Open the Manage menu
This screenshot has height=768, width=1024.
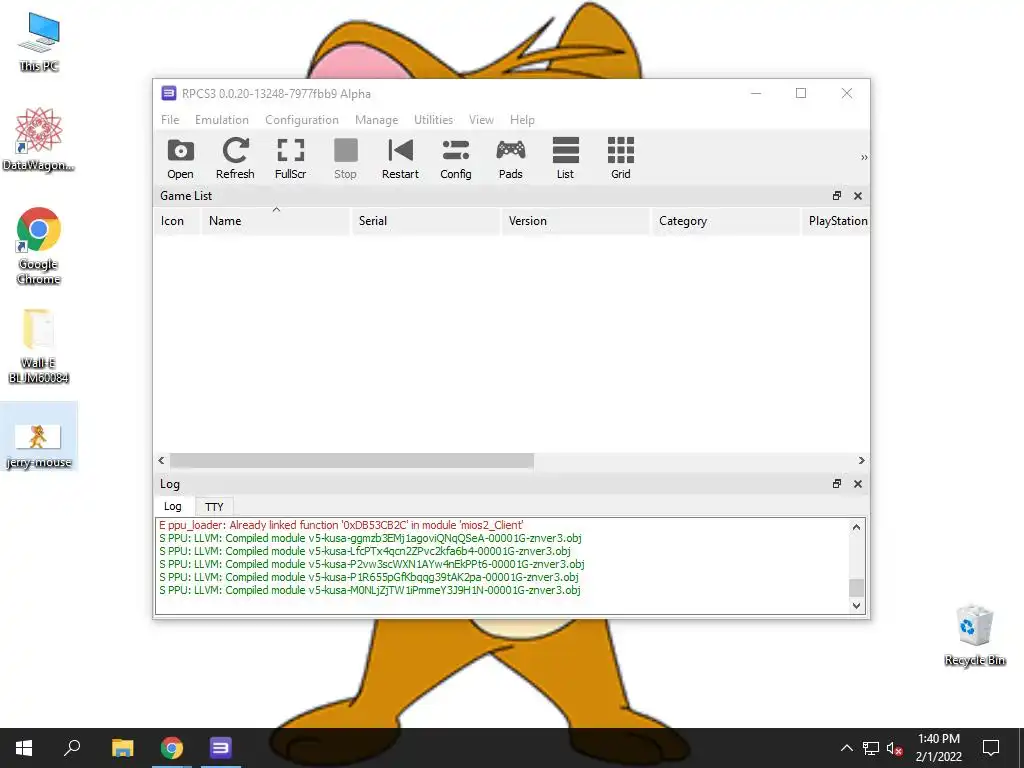377,120
